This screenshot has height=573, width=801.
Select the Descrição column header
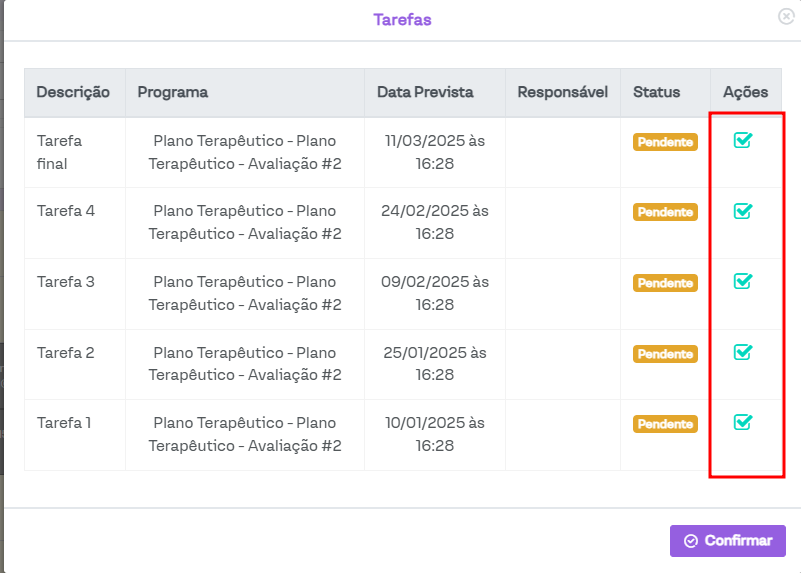tap(73, 92)
